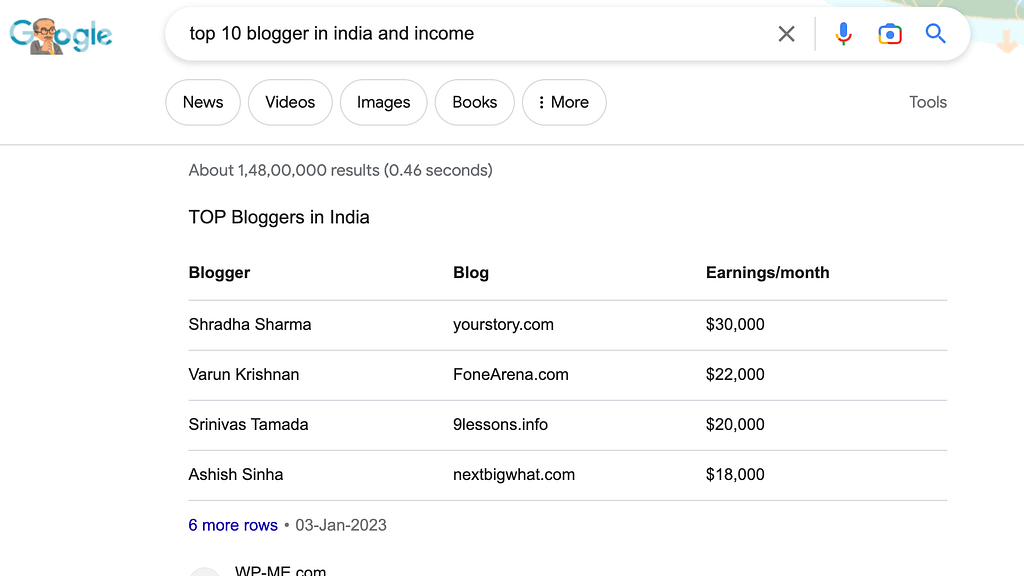Click the blue magnifying glass search icon
This screenshot has height=576, width=1024.
click(935, 34)
